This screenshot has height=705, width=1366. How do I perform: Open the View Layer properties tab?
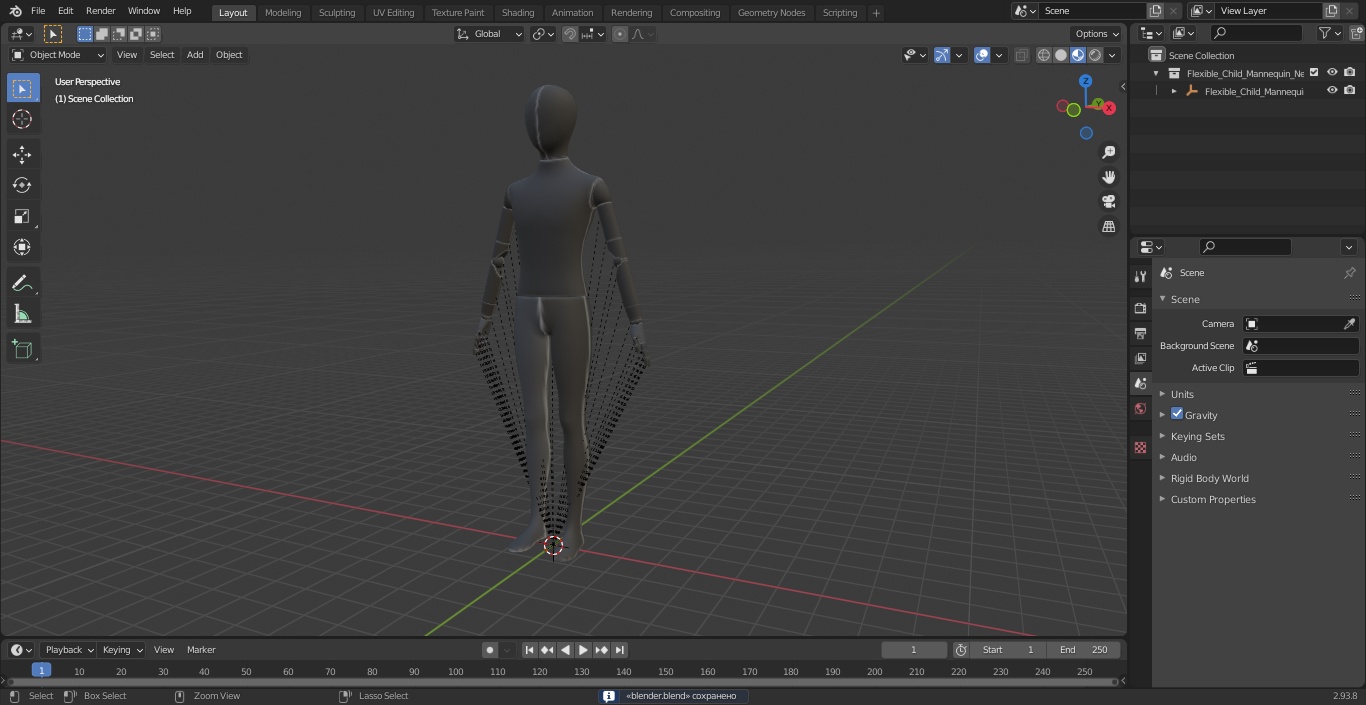(x=1140, y=358)
